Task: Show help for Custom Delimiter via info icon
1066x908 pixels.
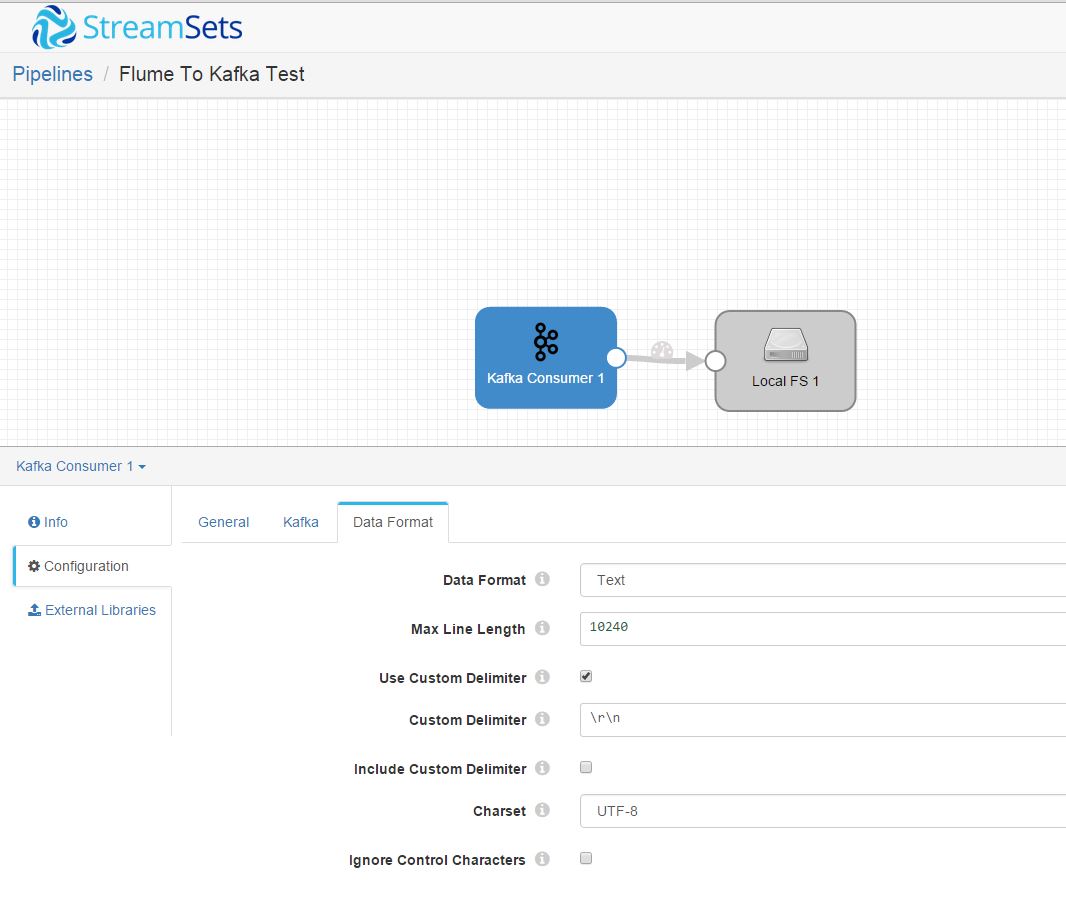Action: [x=541, y=720]
